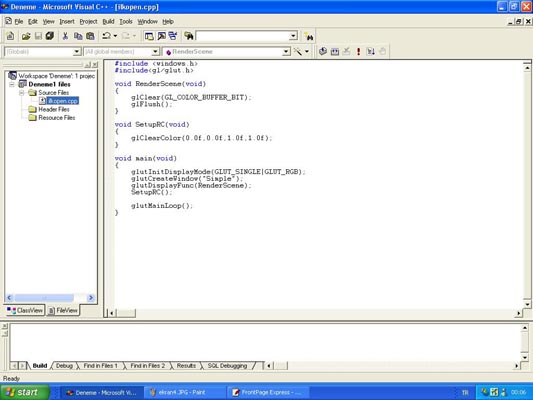Switch to the Paint taskbar window

184,393
